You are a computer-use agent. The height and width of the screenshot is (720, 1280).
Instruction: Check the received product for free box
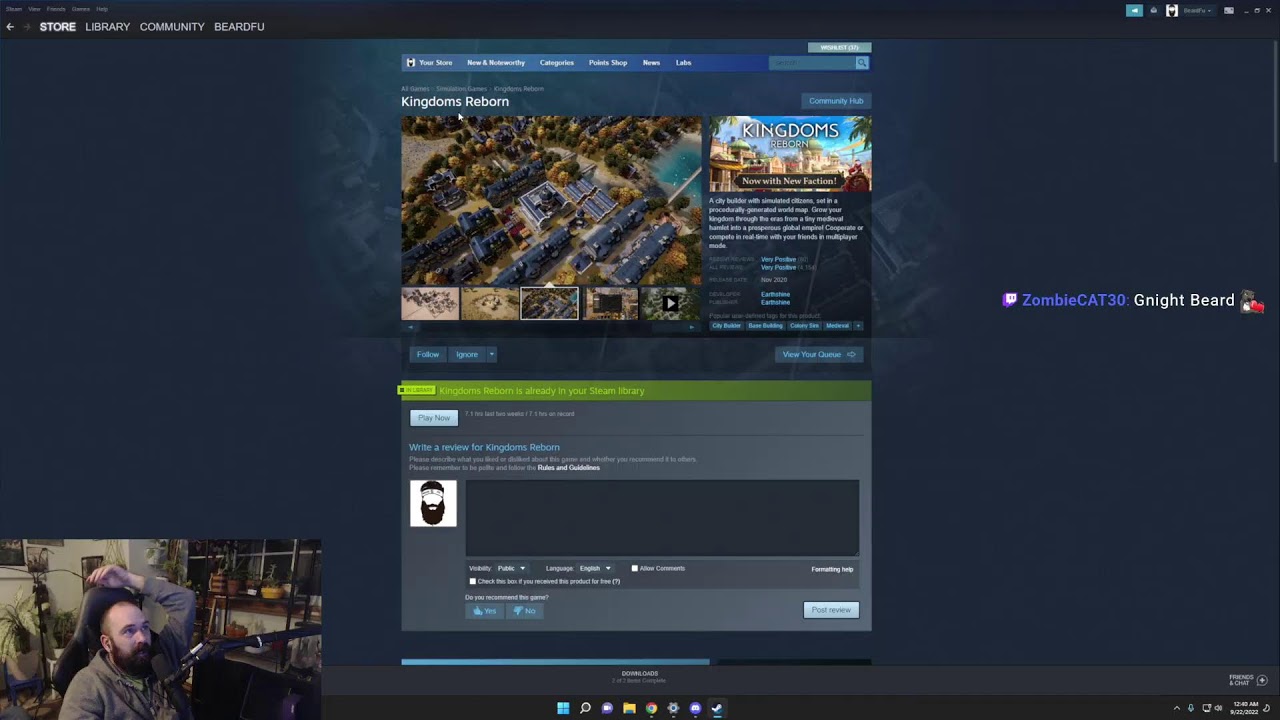tap(473, 581)
